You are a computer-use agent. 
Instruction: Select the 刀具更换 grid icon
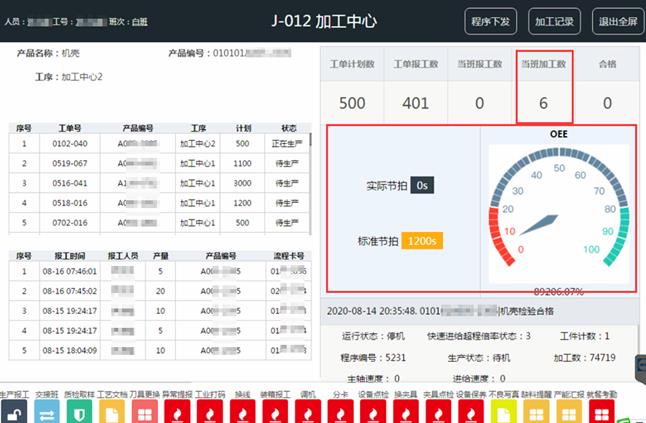(x=145, y=412)
